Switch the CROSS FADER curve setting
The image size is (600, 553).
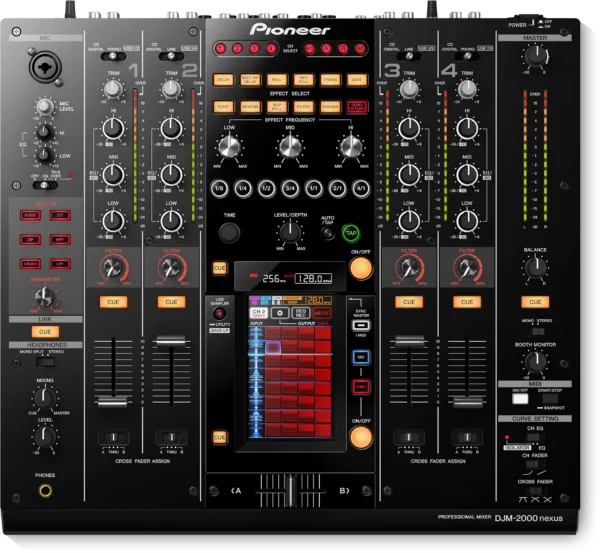click(x=535, y=491)
